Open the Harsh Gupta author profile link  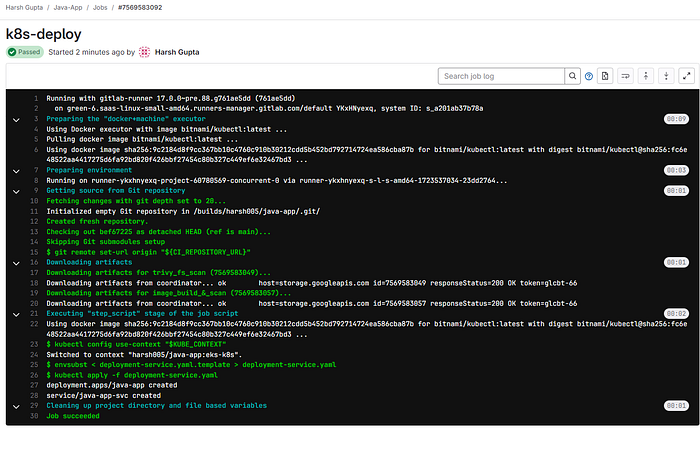point(177,52)
